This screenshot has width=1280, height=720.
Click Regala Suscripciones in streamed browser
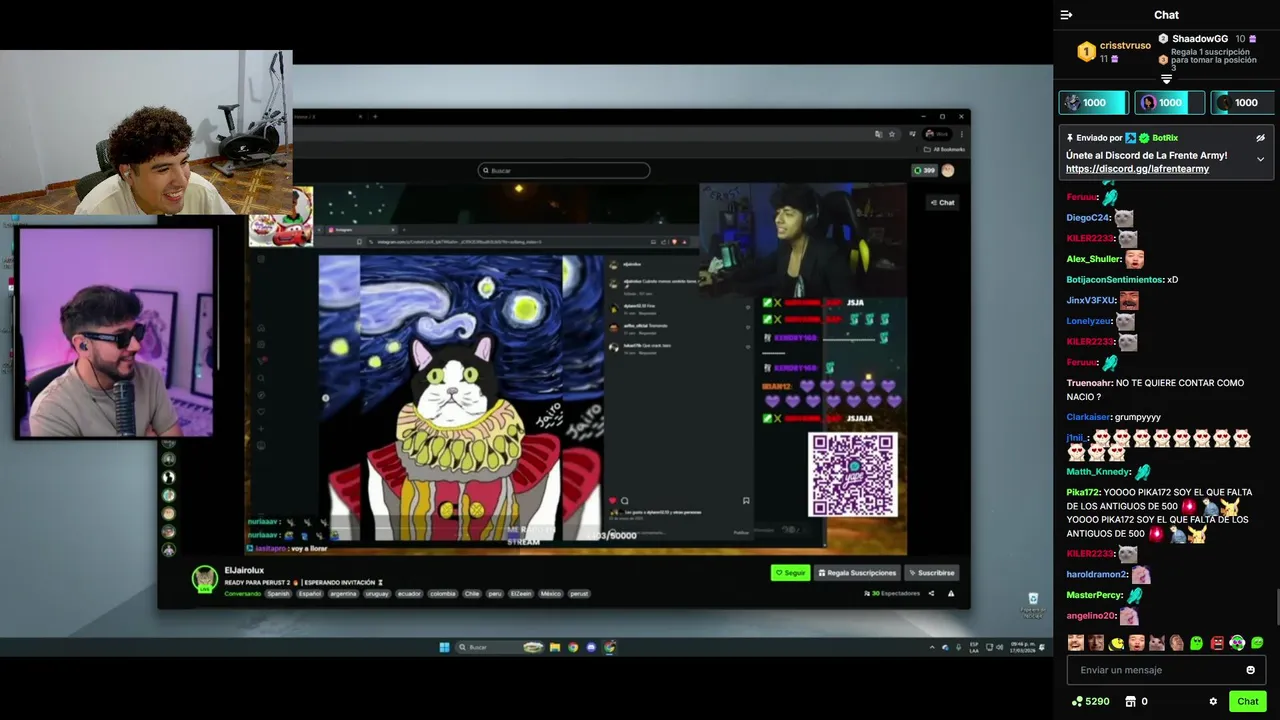click(857, 573)
